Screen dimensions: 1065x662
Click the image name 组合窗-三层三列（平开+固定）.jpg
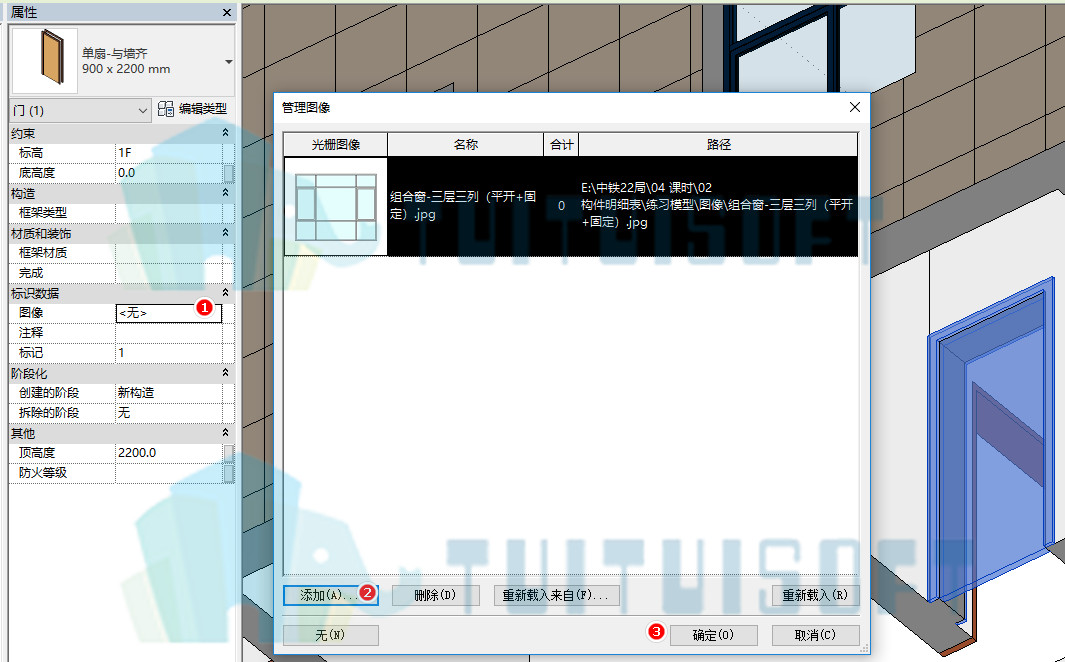pyautogui.click(x=463, y=205)
